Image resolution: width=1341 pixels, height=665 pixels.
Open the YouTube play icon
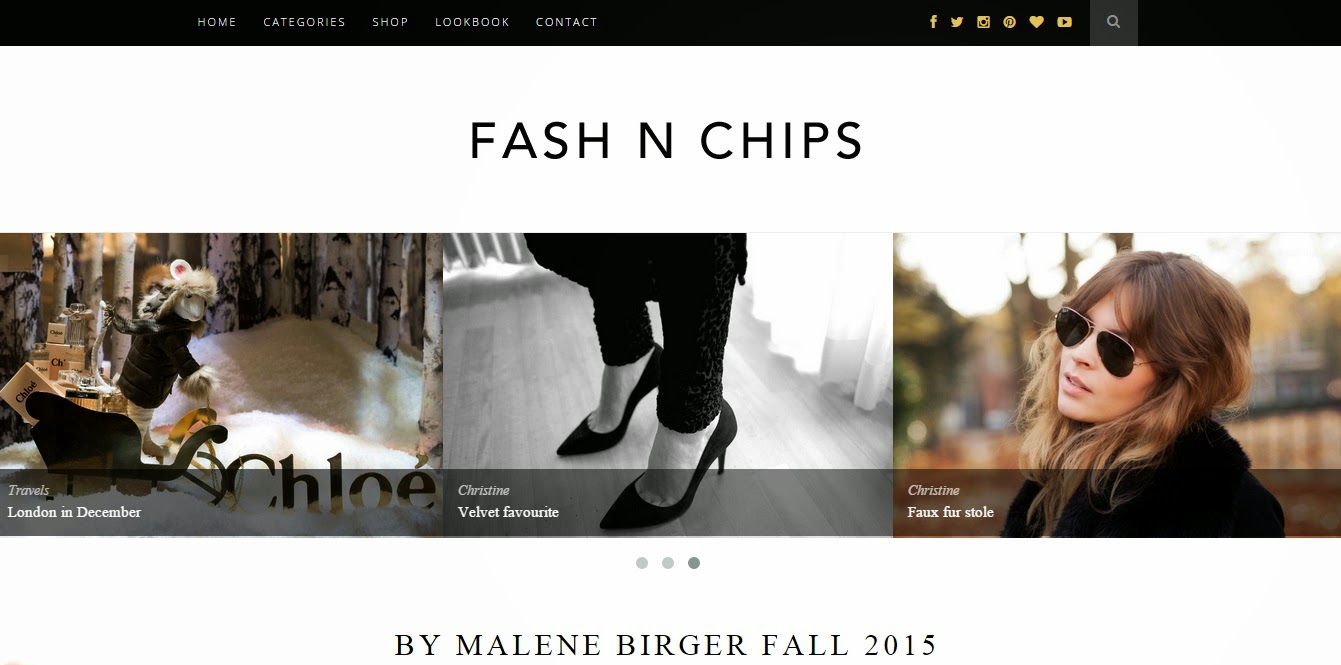point(1064,22)
